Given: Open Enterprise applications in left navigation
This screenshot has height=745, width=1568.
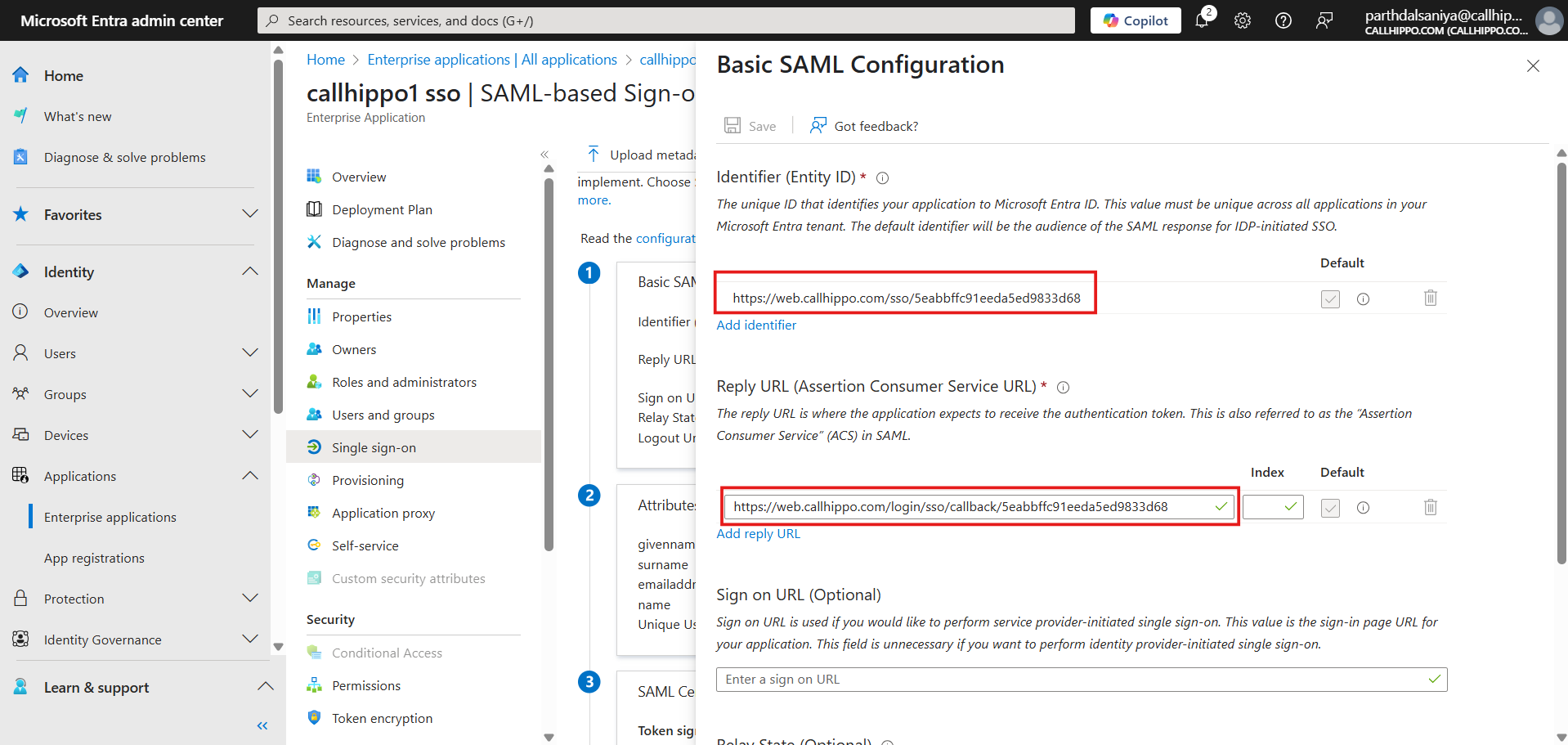Looking at the screenshot, I should (110, 517).
